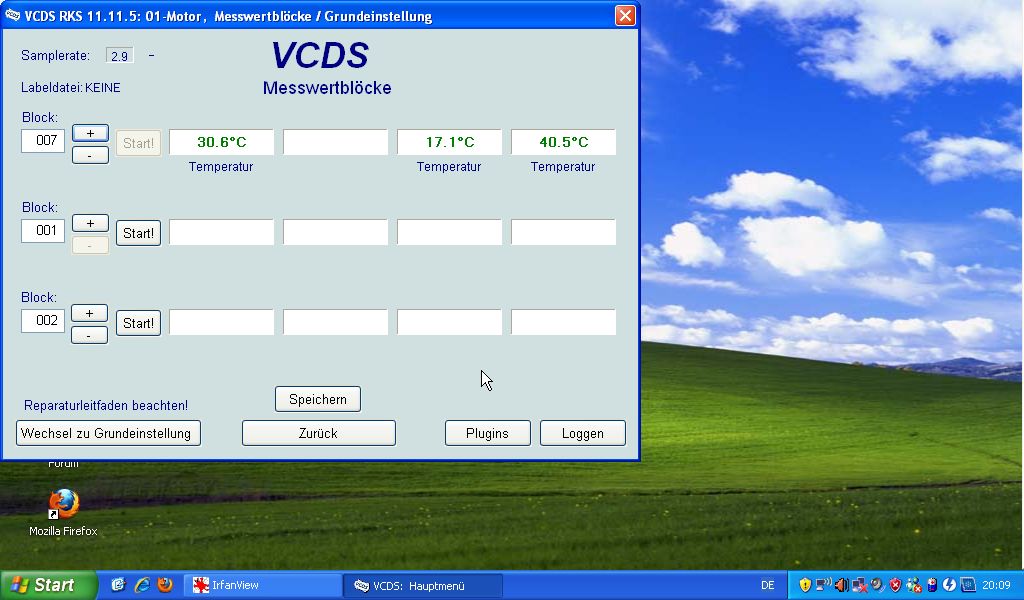Viewport: 1024px width, 600px height.
Task: Decrease Block 007 with minus button
Action: pyautogui.click(x=90, y=155)
